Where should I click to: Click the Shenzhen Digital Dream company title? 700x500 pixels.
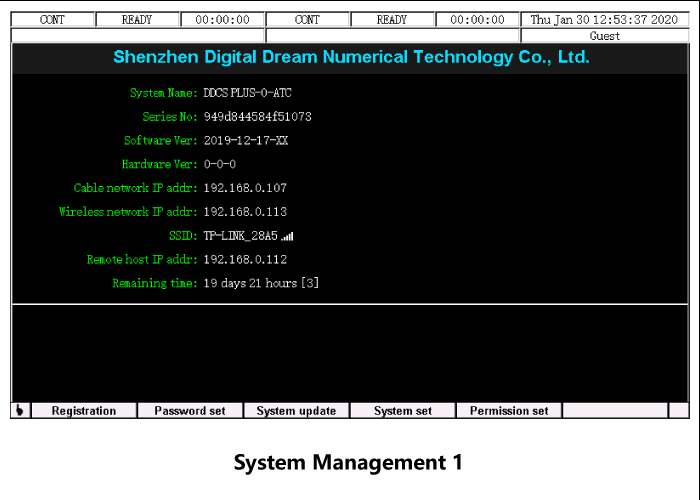tap(351, 57)
